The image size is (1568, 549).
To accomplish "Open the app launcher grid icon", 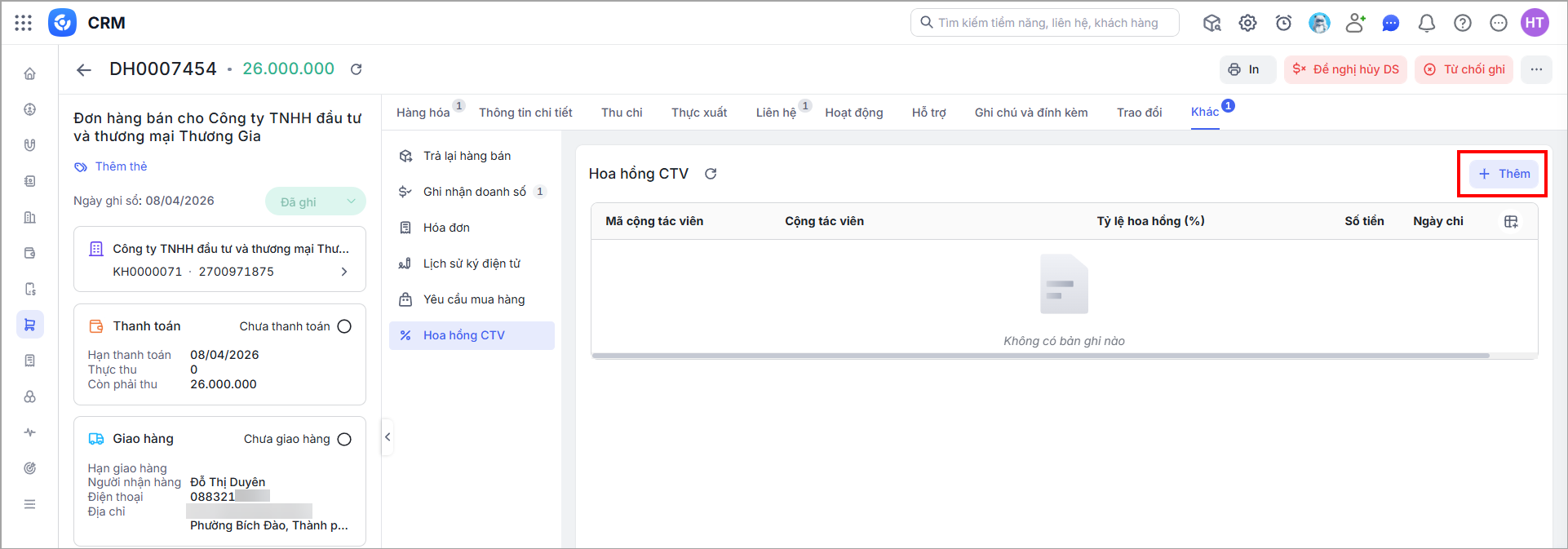I will [x=24, y=23].
